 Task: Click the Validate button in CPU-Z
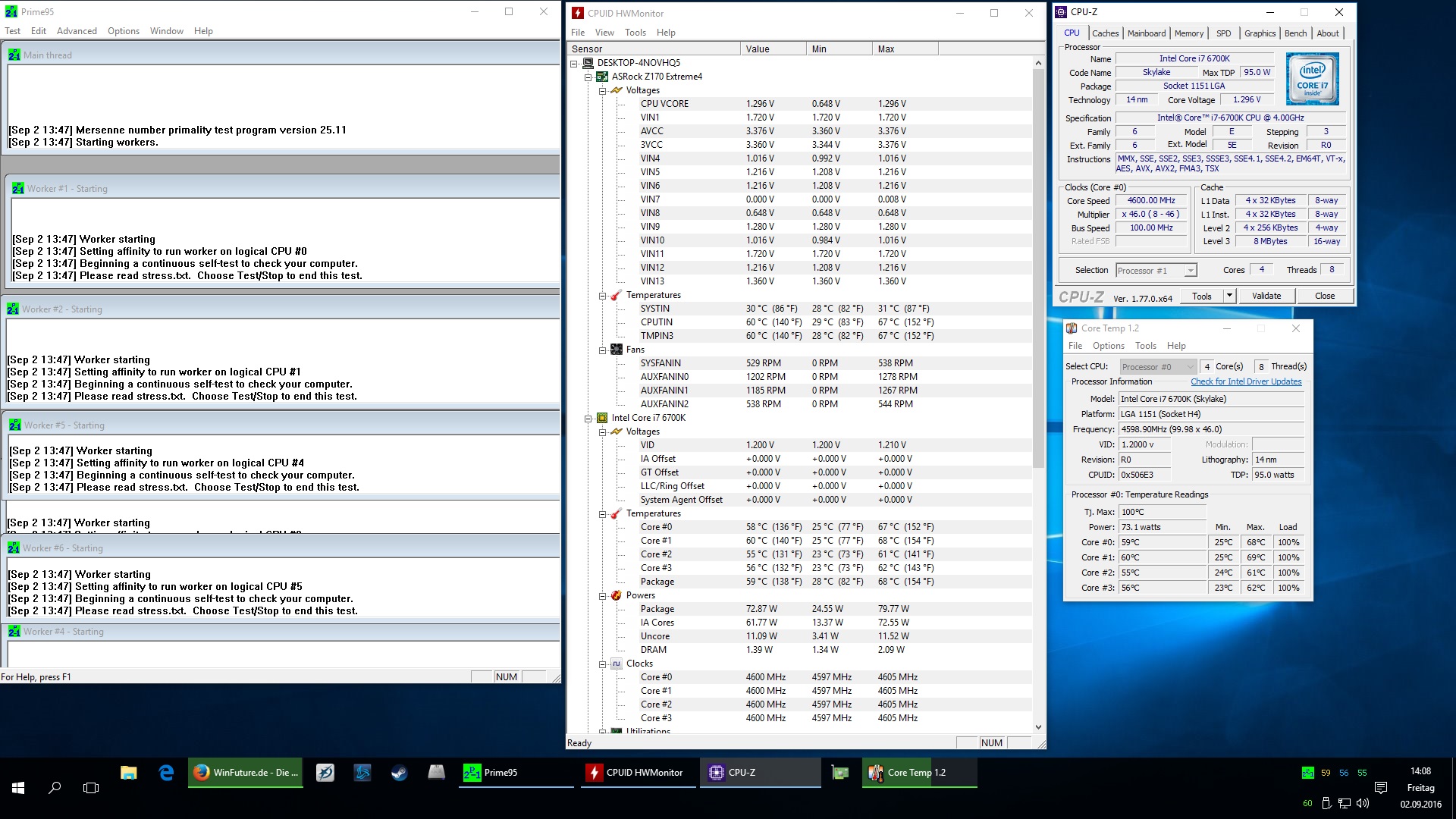pos(1266,296)
